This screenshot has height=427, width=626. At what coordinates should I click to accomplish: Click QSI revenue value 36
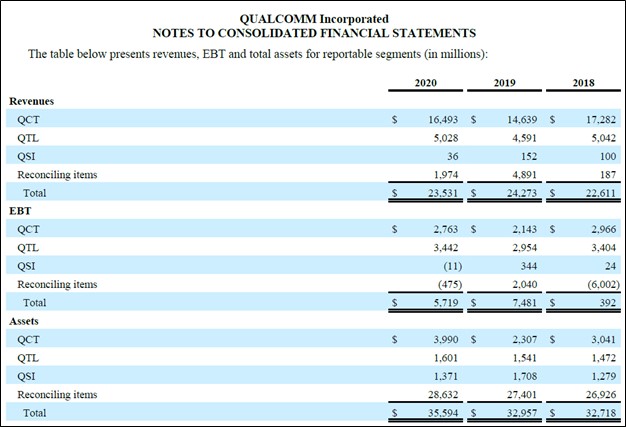tap(453, 156)
